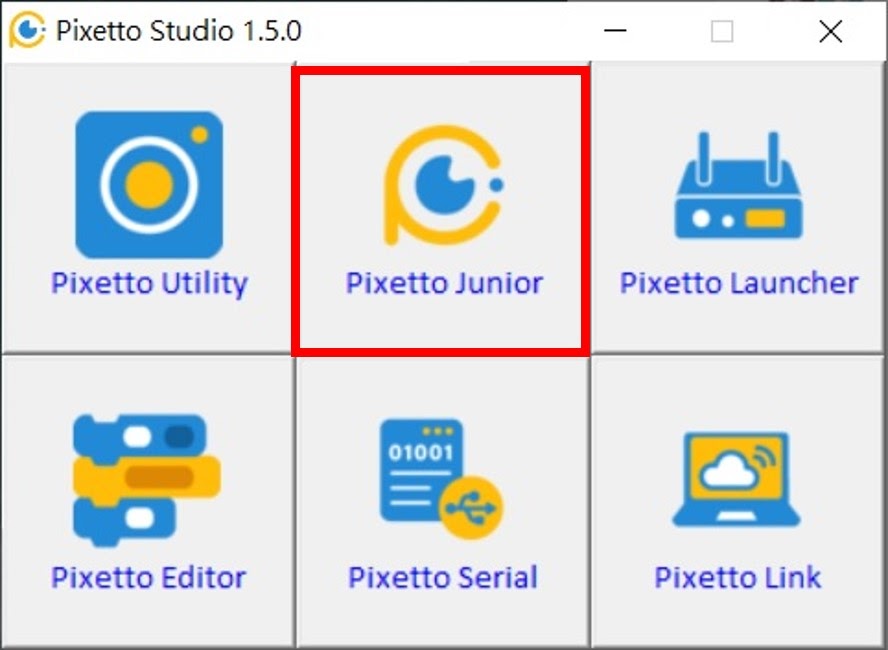Select the Pixetto Editor label

click(x=148, y=578)
